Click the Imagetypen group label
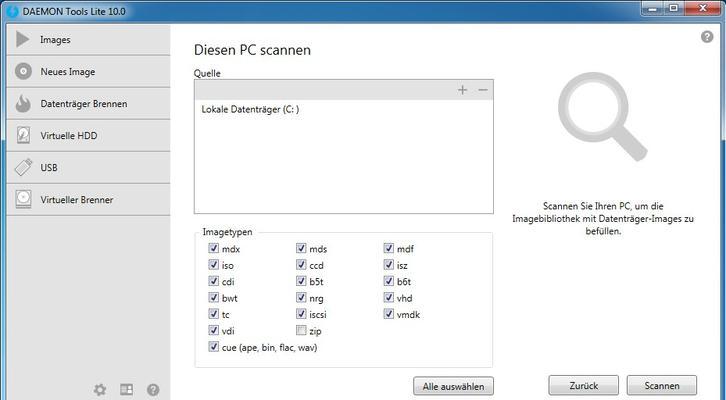 click(x=227, y=232)
